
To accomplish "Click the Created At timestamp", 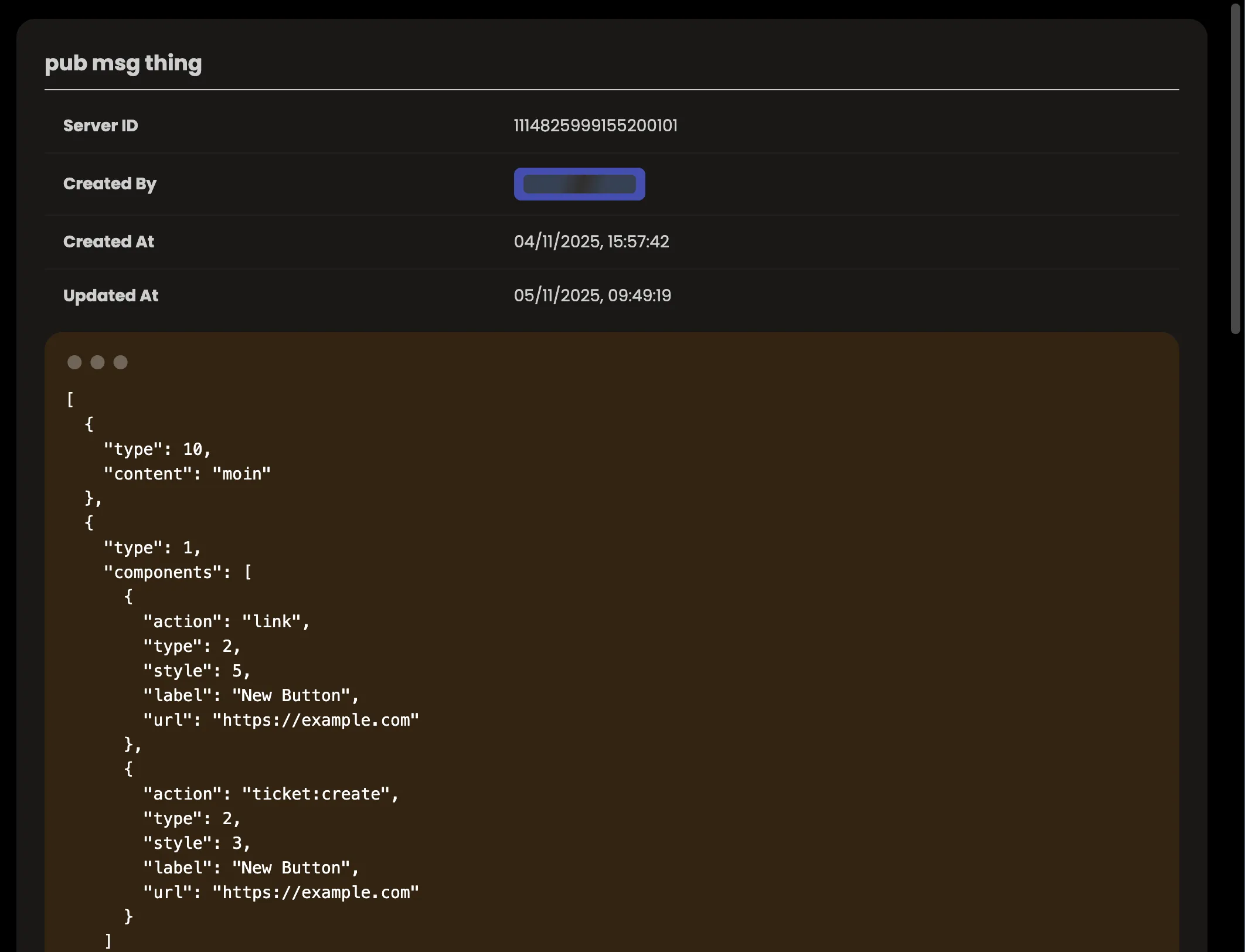I will [591, 242].
